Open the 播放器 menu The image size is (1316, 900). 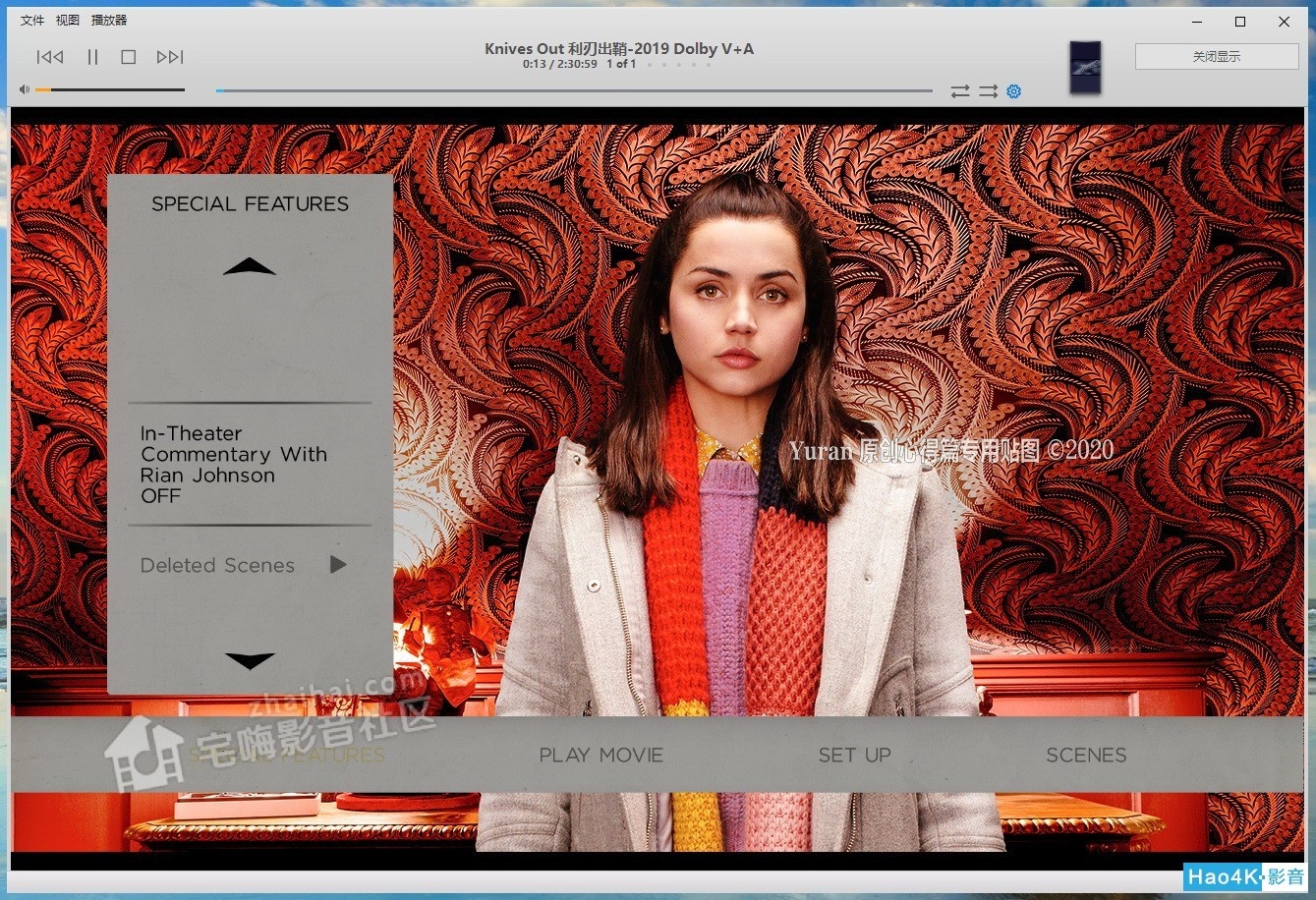109,20
